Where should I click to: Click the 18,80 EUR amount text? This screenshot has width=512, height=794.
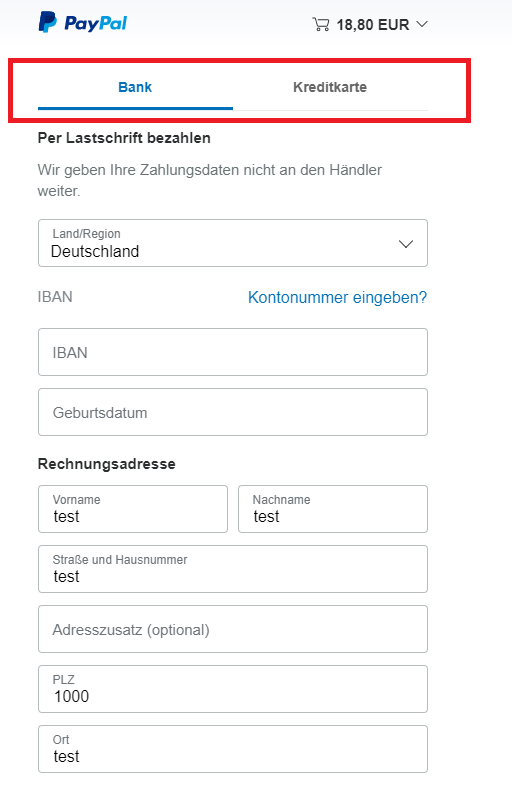coord(373,25)
